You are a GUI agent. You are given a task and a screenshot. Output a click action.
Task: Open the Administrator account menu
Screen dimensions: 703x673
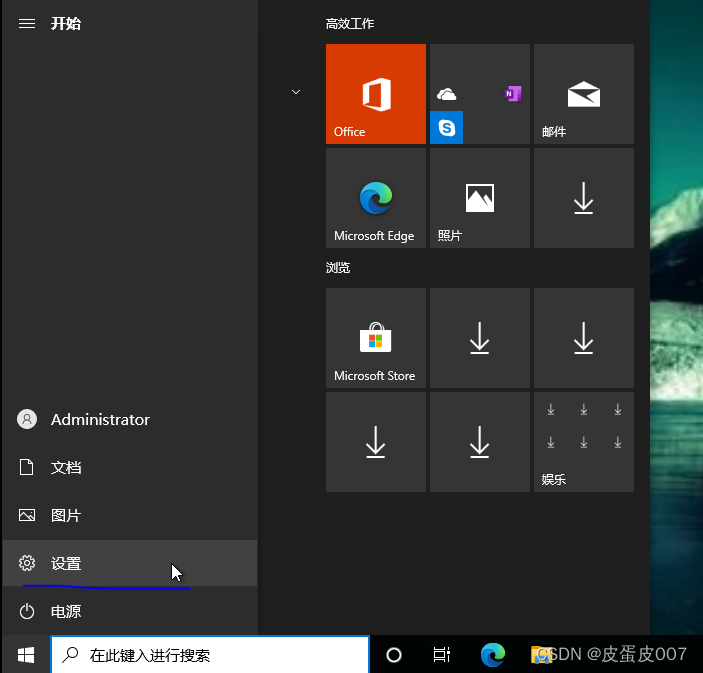point(130,419)
